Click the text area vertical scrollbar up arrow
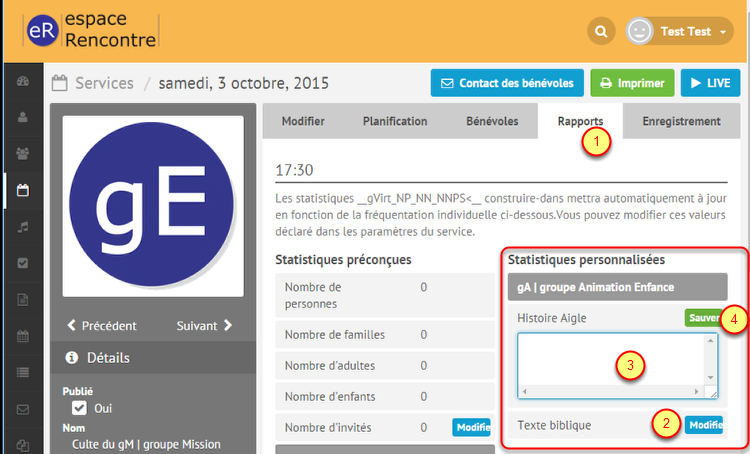The height and width of the screenshot is (454, 750). 710,340
